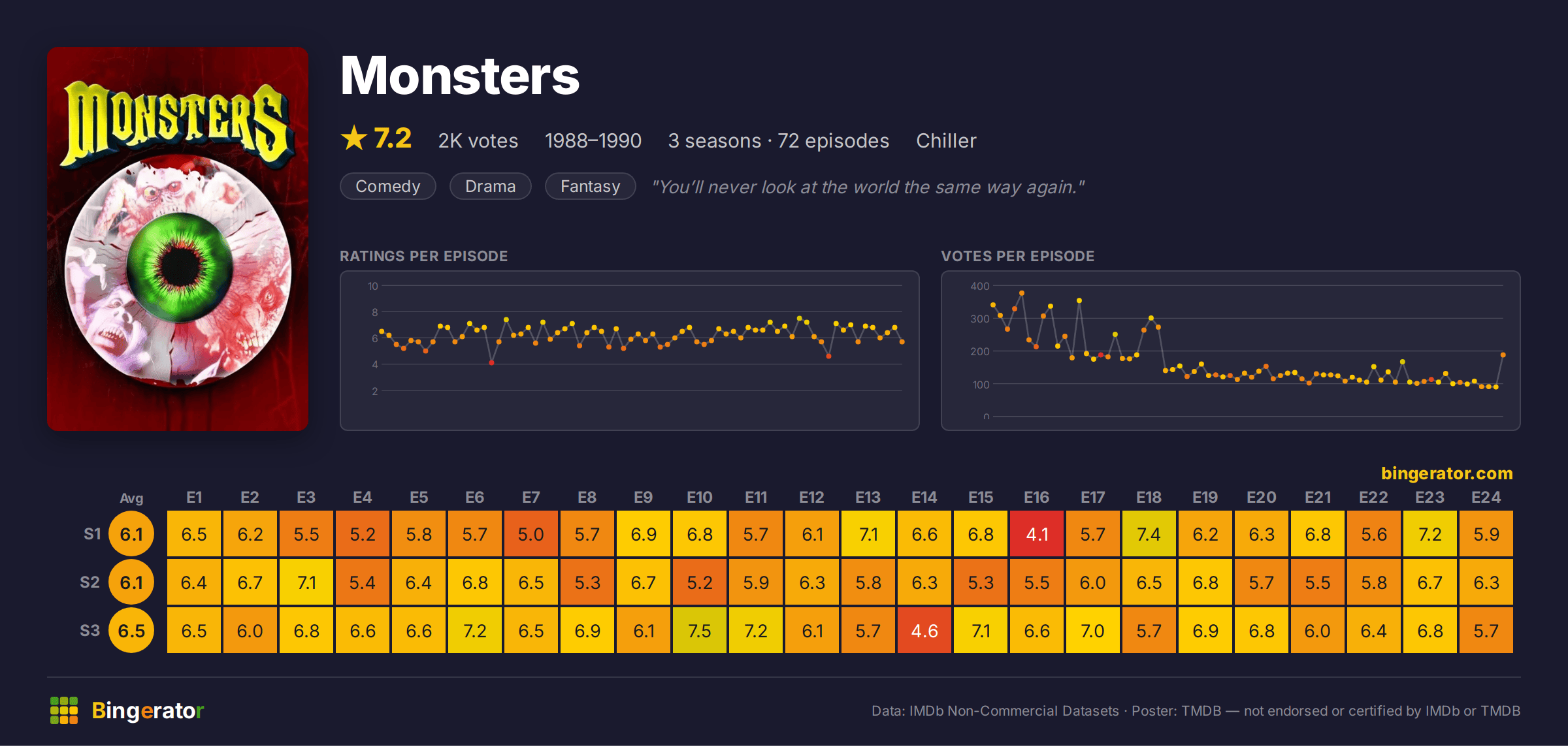The height and width of the screenshot is (747, 1568).
Task: Open the Monsters poster thumbnail
Action: [178, 238]
